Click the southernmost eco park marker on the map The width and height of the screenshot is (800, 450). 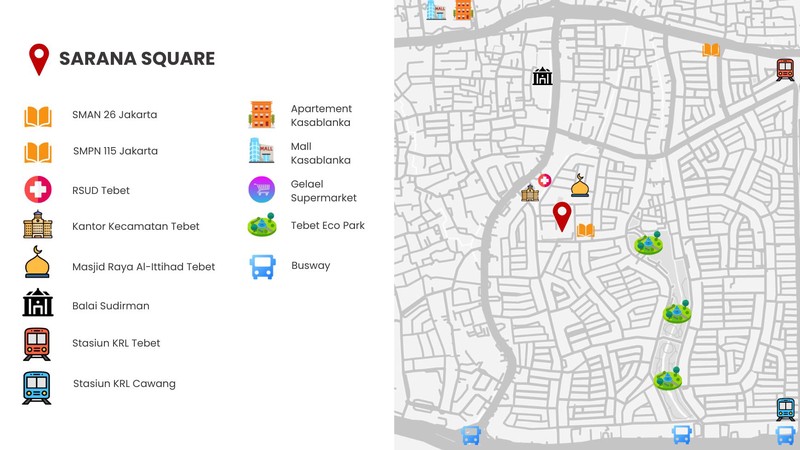point(668,378)
